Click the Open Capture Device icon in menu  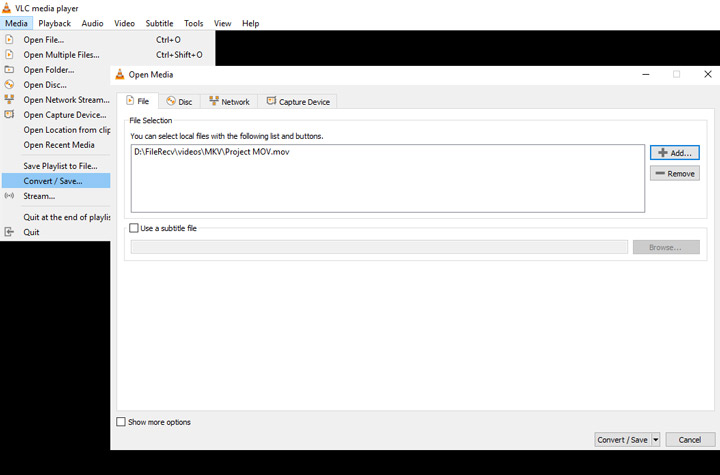pos(9,114)
